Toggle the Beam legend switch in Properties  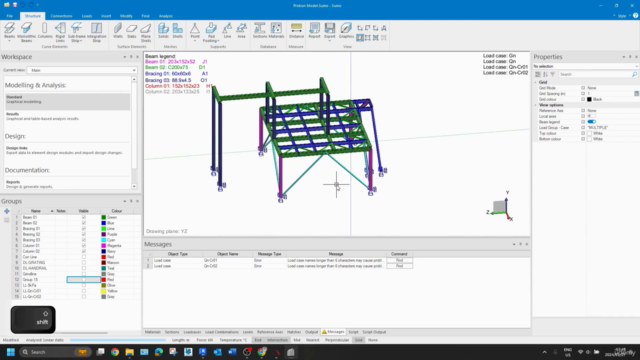pos(591,122)
